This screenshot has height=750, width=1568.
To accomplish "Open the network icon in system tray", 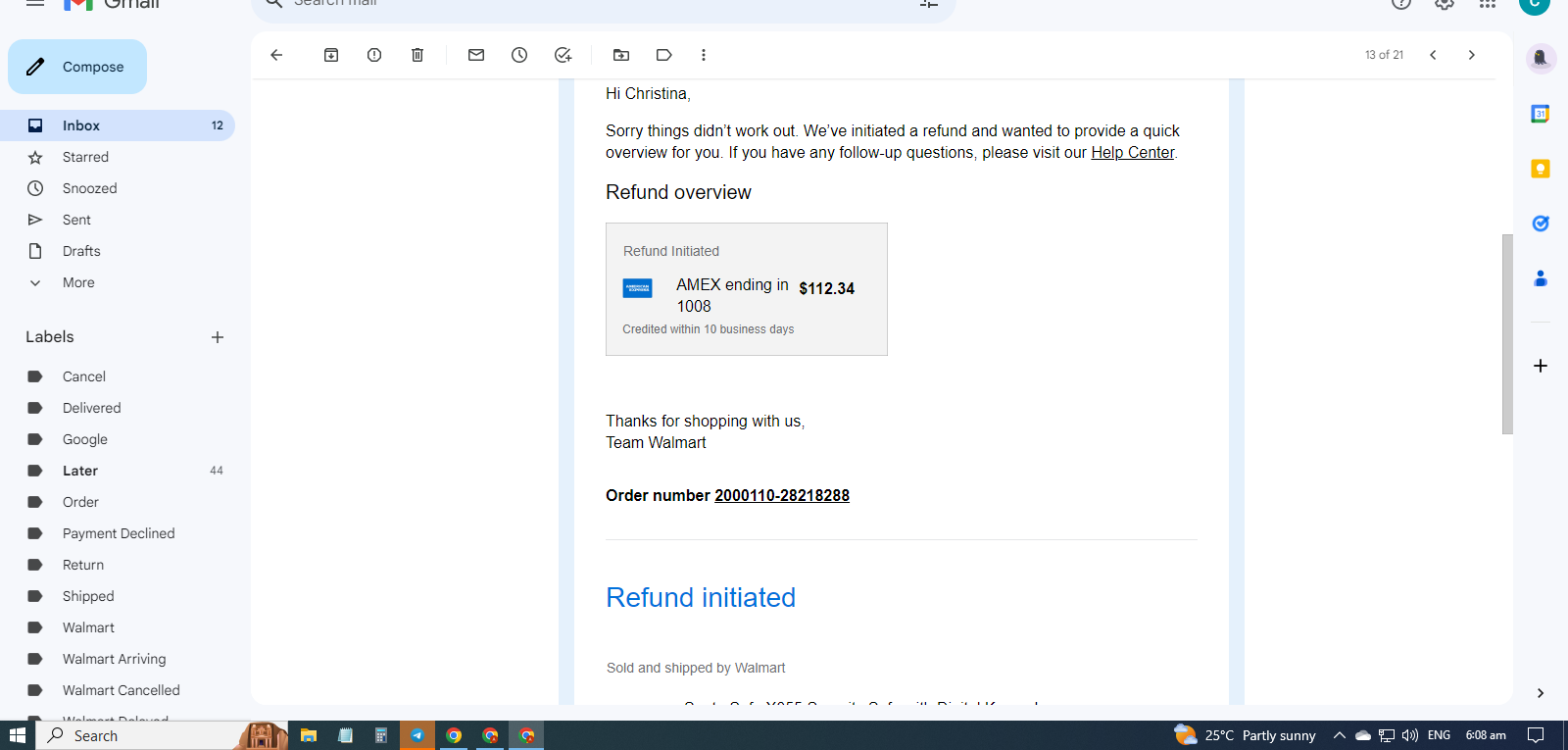I will [x=1387, y=735].
